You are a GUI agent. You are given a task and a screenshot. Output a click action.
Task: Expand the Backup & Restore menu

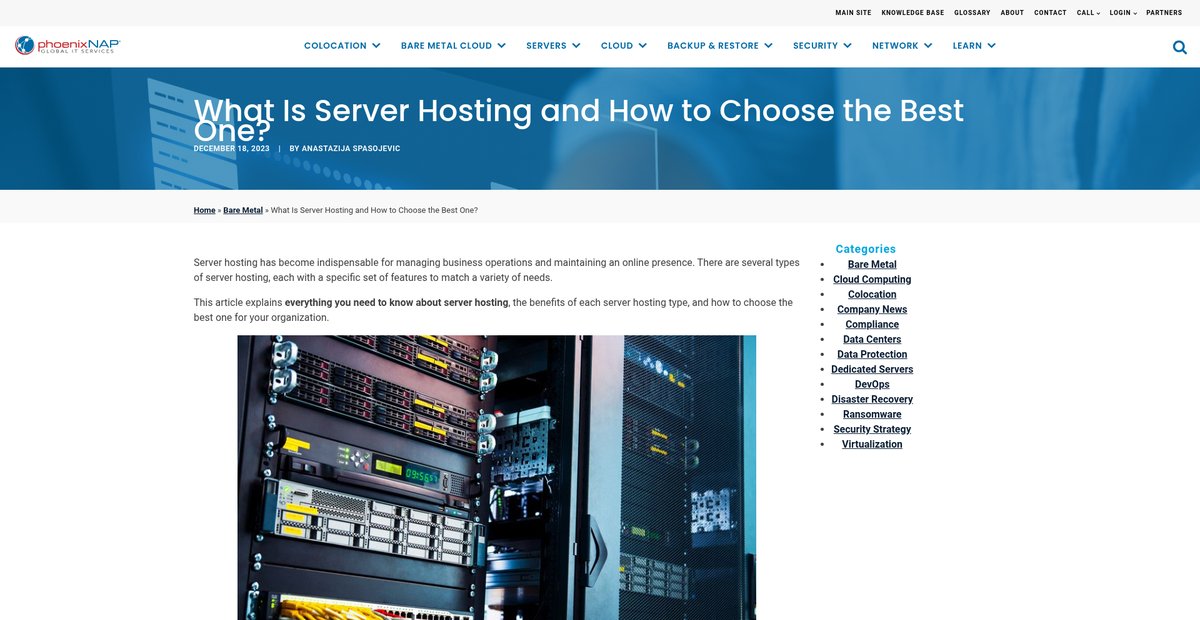tap(720, 46)
